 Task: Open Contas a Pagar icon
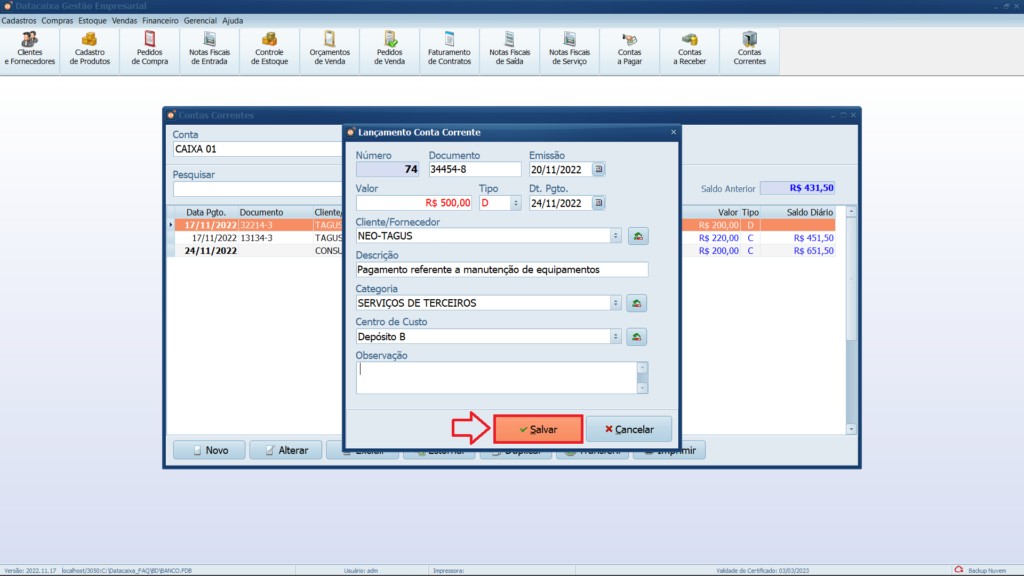(630, 48)
